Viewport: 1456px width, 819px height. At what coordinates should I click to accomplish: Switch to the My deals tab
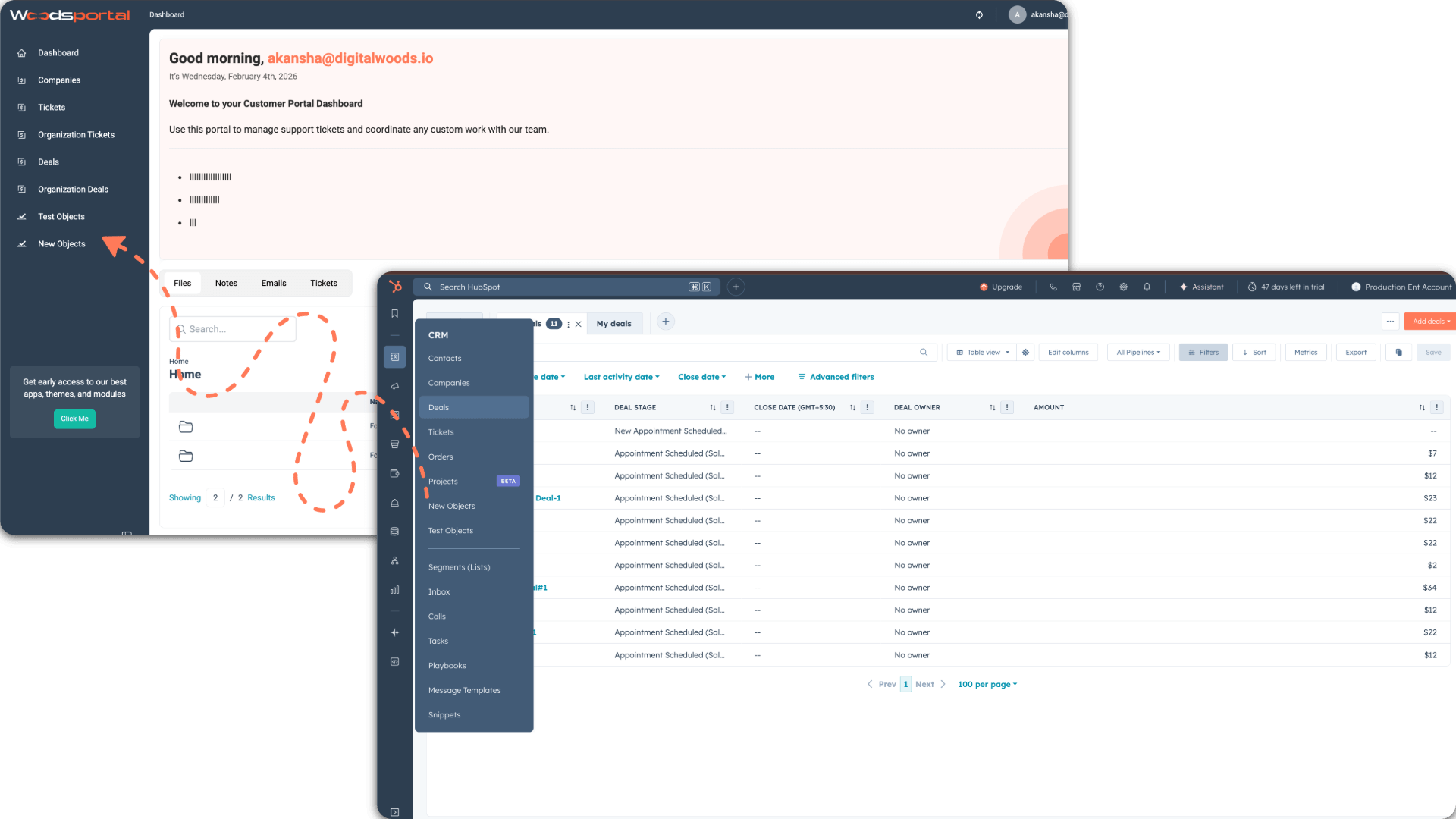pos(614,323)
